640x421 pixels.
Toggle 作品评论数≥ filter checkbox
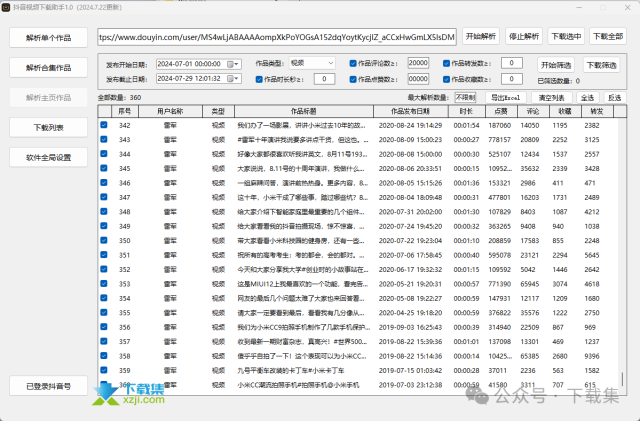pyautogui.click(x=353, y=63)
